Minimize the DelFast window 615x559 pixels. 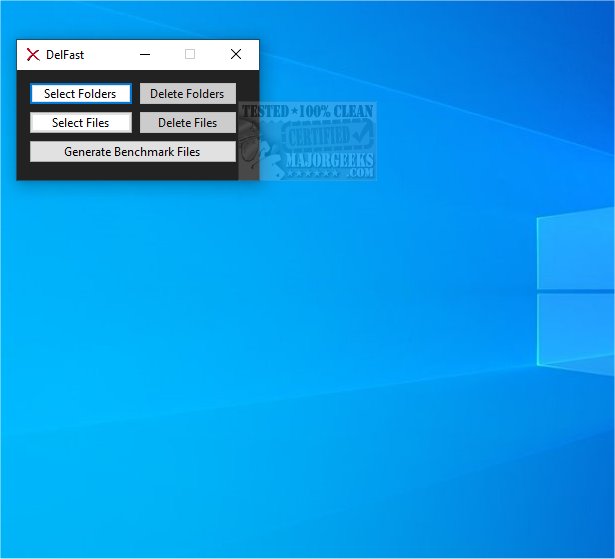tap(145, 55)
